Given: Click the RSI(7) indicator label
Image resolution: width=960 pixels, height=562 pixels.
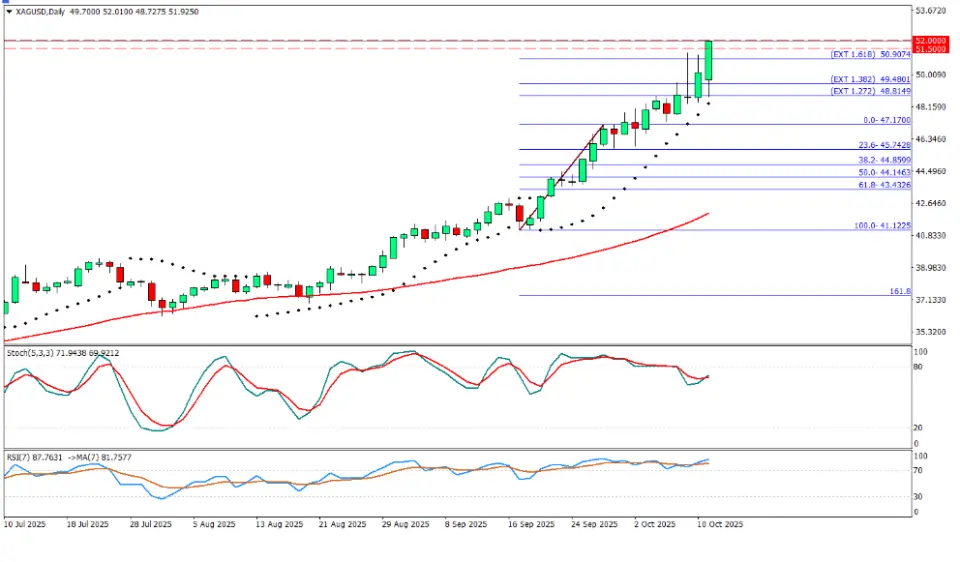Looking at the screenshot, I should 20,457.
